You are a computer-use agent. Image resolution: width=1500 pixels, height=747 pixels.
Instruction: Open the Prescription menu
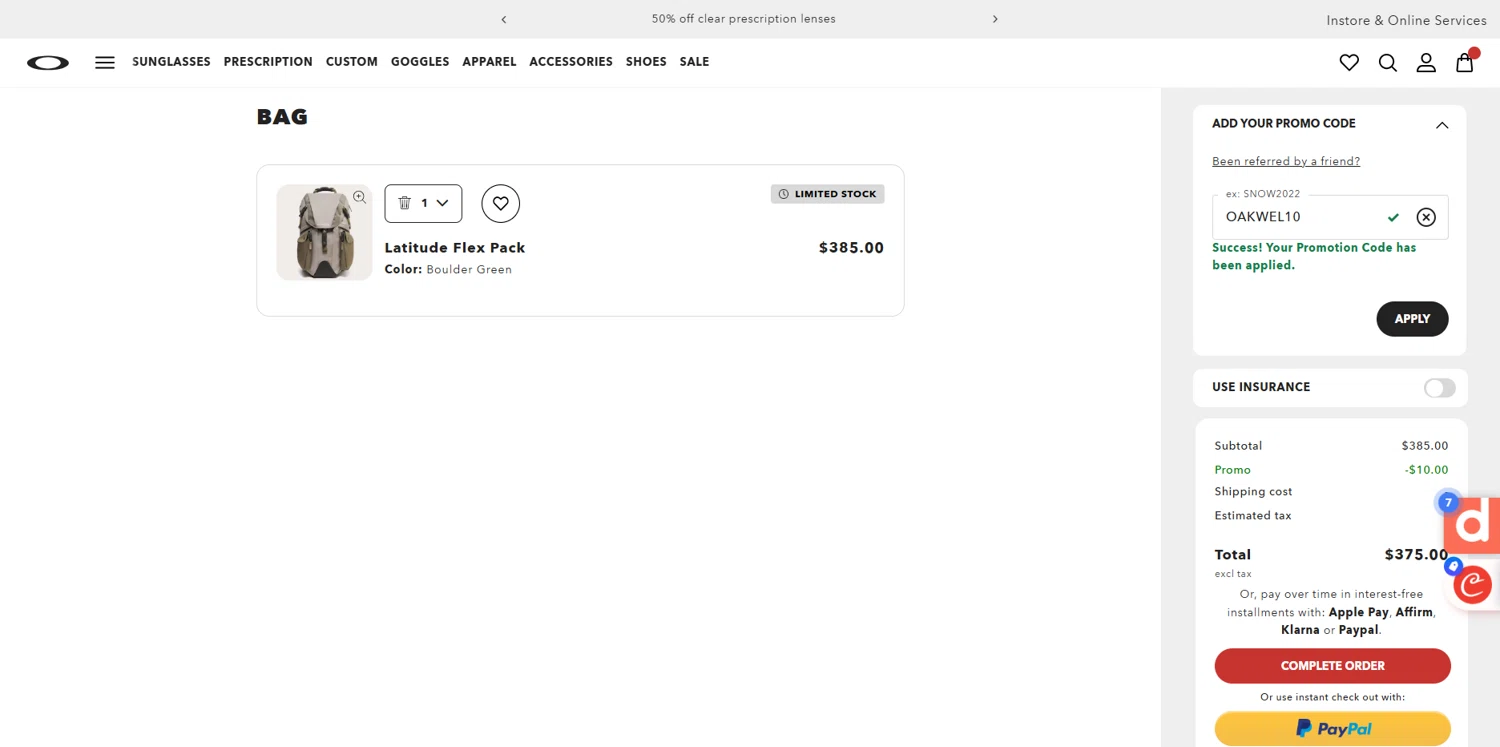click(x=268, y=62)
